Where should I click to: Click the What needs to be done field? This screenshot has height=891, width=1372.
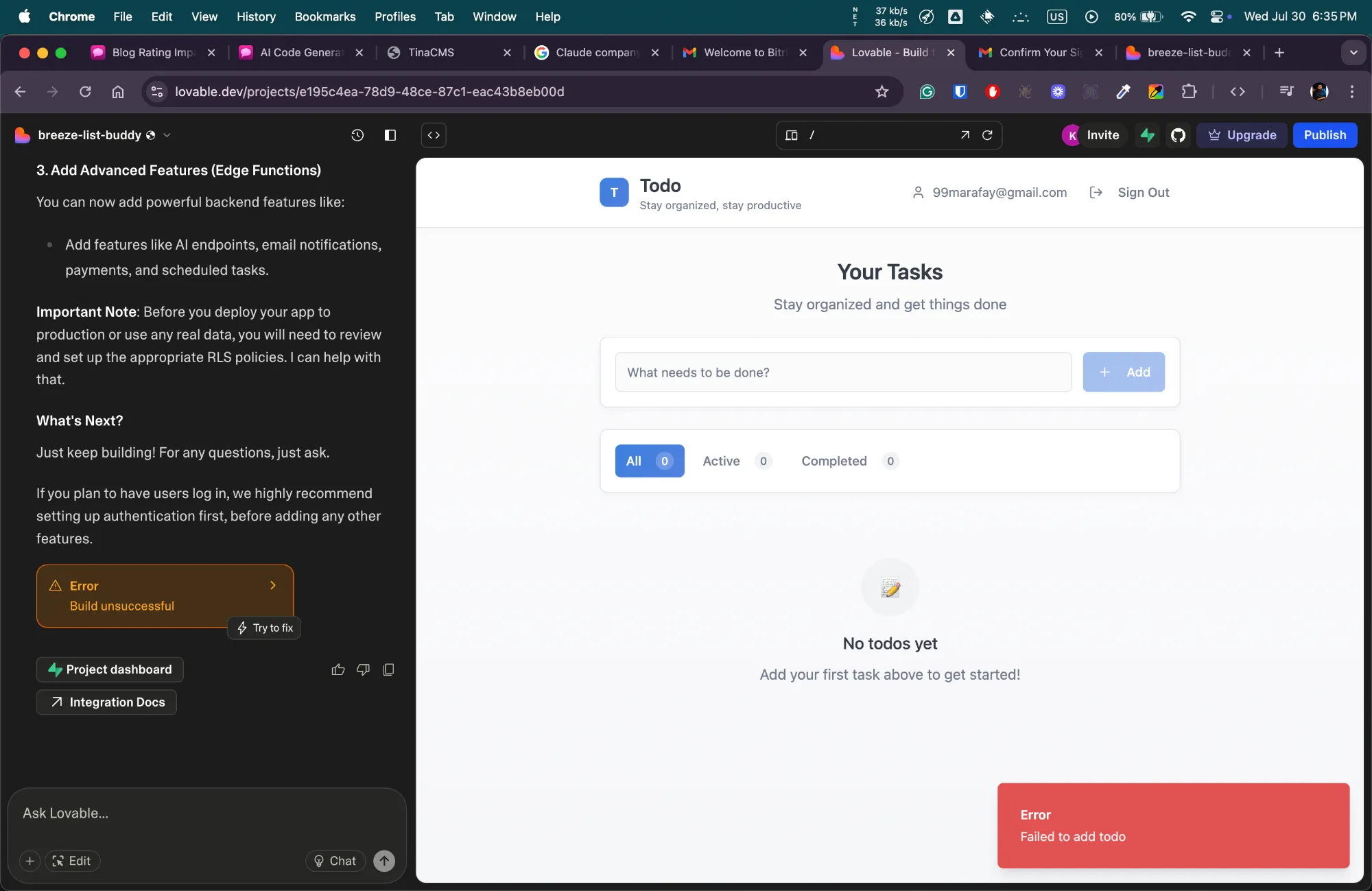[843, 372]
